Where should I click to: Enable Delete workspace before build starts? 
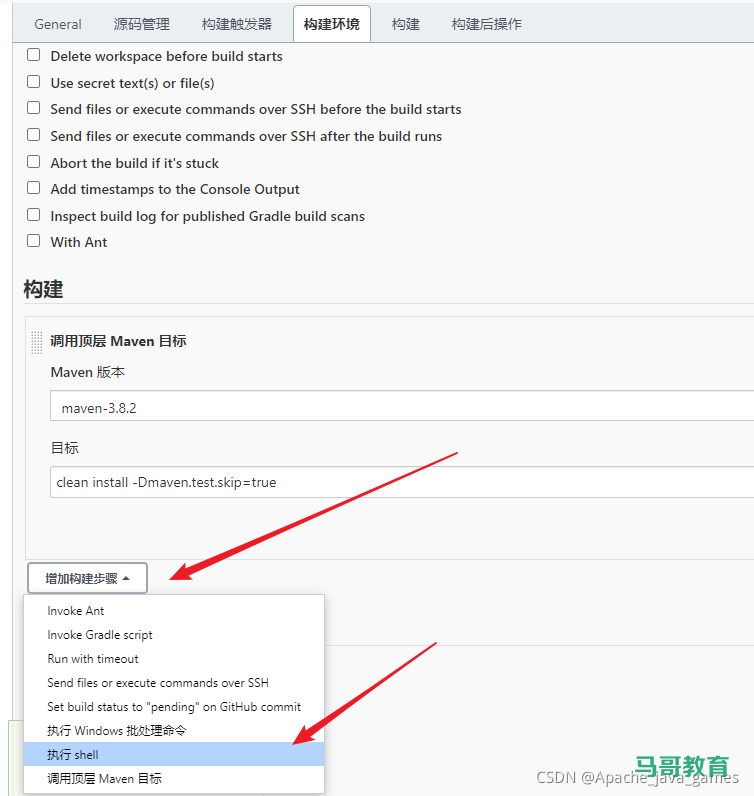[34, 55]
